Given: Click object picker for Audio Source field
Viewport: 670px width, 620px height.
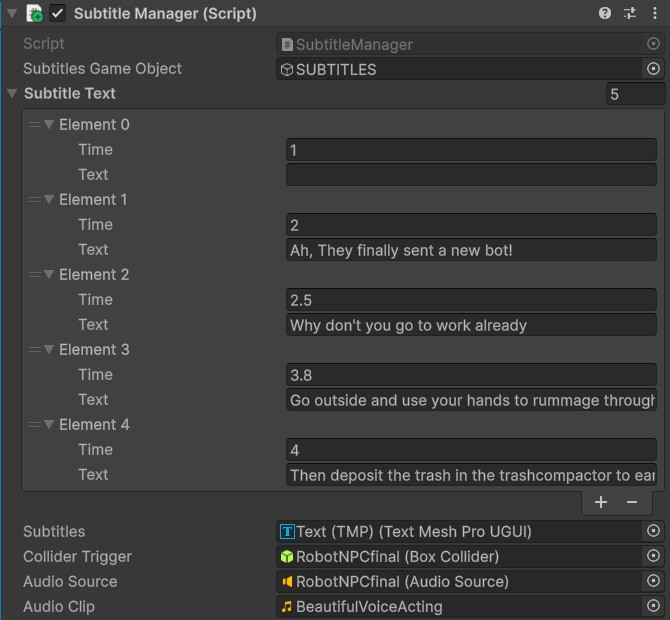Looking at the screenshot, I should point(653,581).
